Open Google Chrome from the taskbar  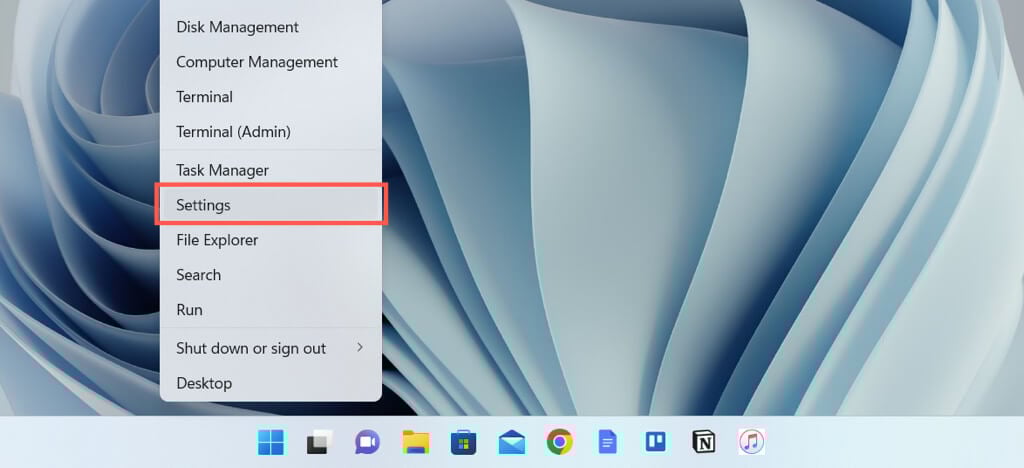click(x=559, y=442)
